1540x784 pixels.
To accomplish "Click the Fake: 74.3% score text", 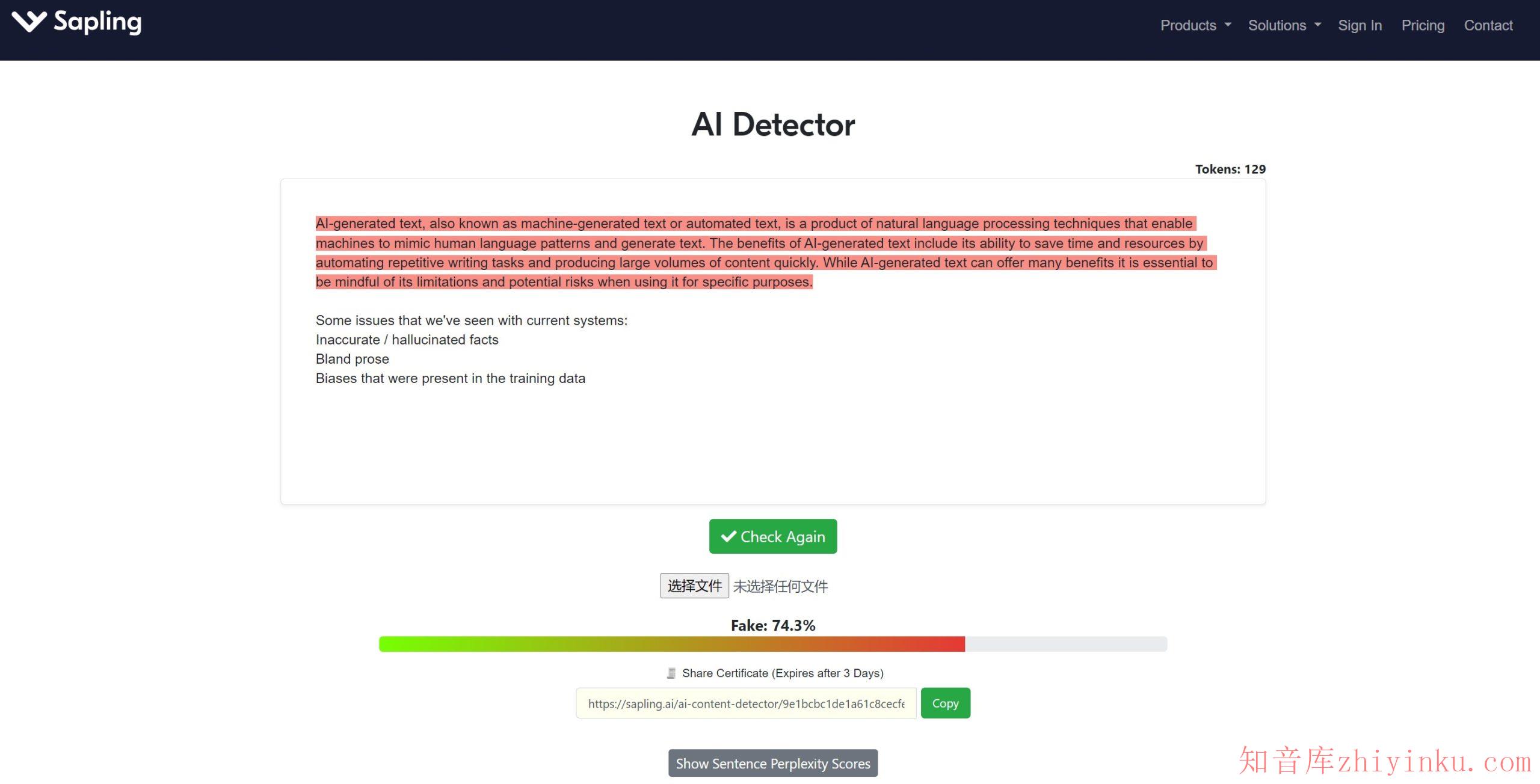I will tap(772, 625).
